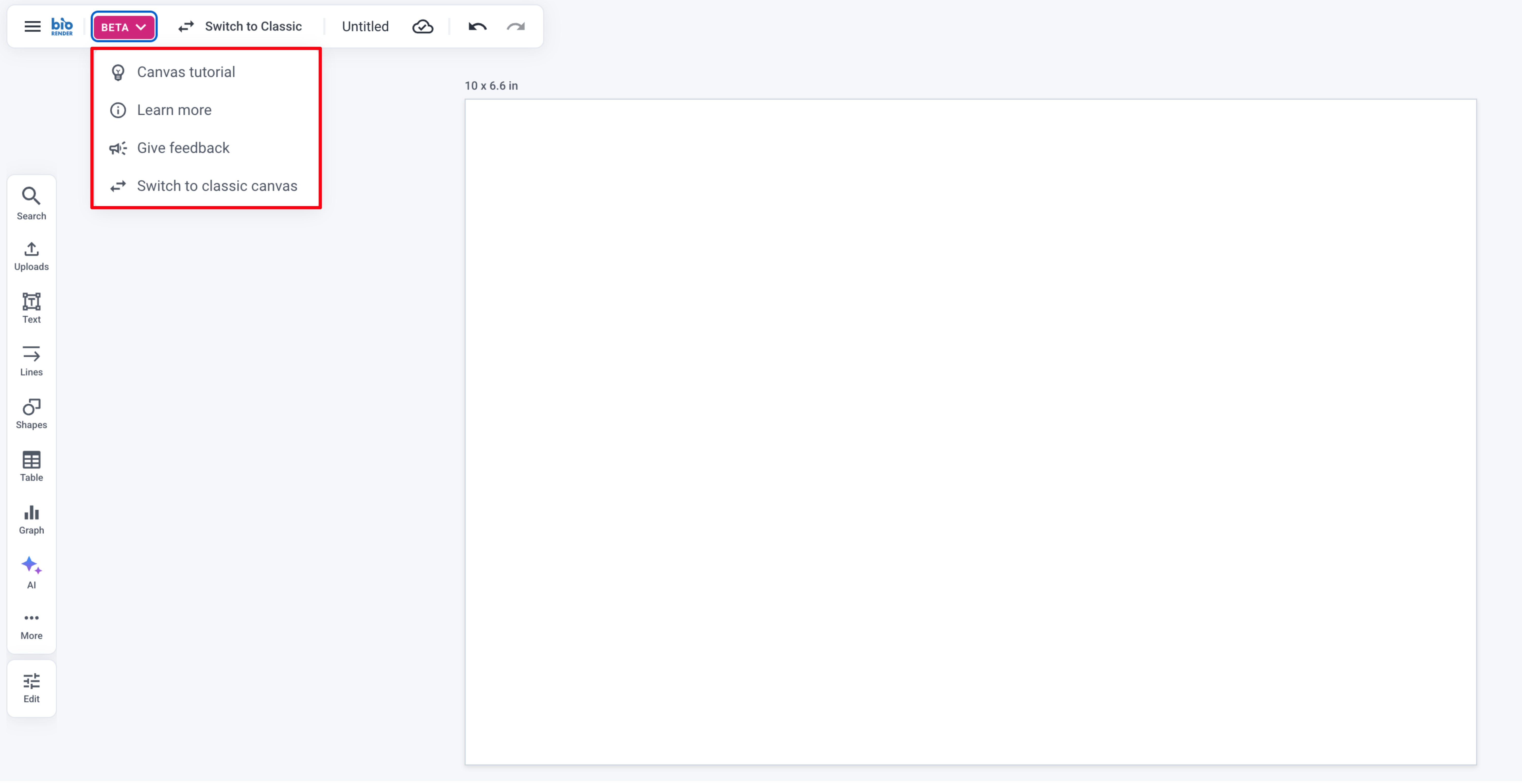This screenshot has width=1522, height=784.
Task: Select the Text tool
Action: click(x=31, y=308)
